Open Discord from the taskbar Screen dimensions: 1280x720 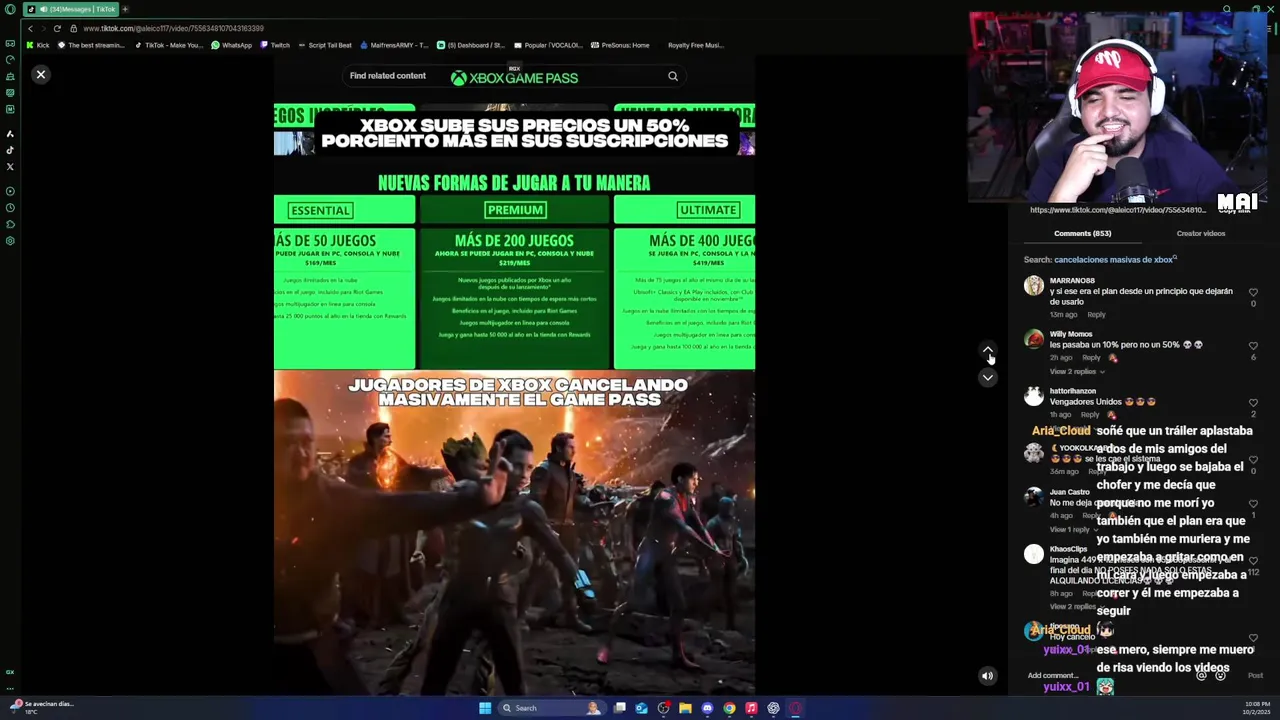707,708
